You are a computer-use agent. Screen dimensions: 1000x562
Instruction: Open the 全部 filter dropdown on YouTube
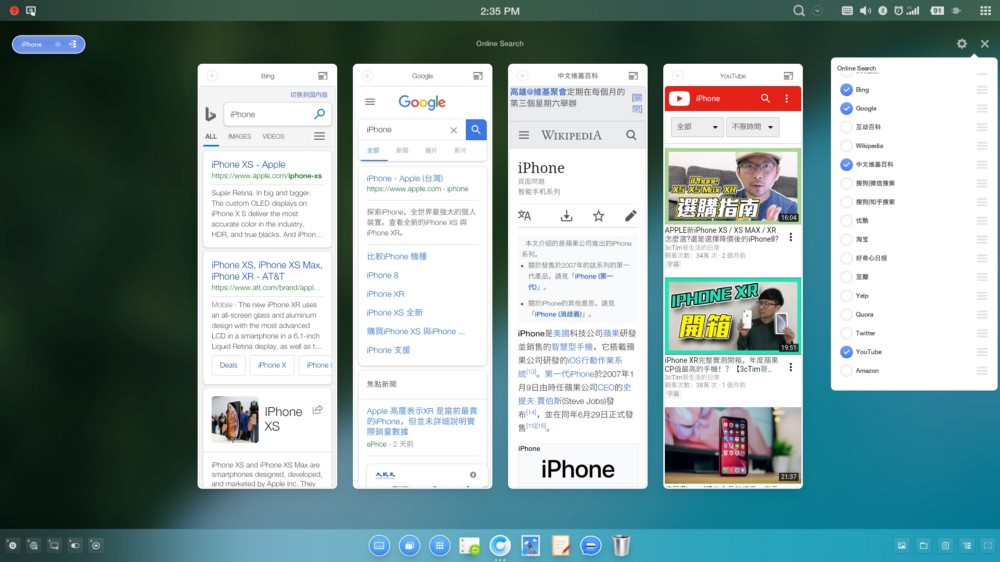(x=696, y=127)
